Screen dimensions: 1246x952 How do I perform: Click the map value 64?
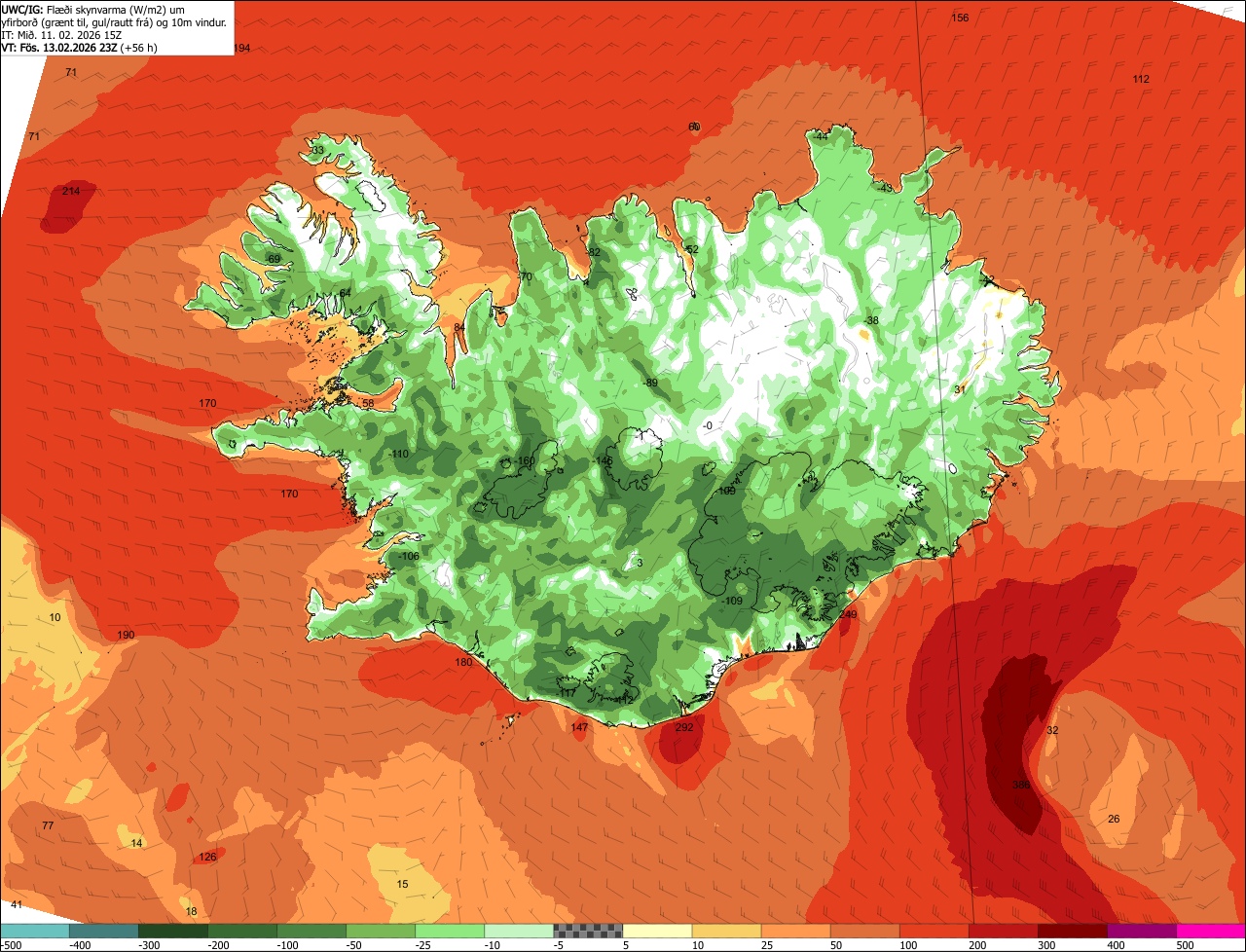(345, 294)
